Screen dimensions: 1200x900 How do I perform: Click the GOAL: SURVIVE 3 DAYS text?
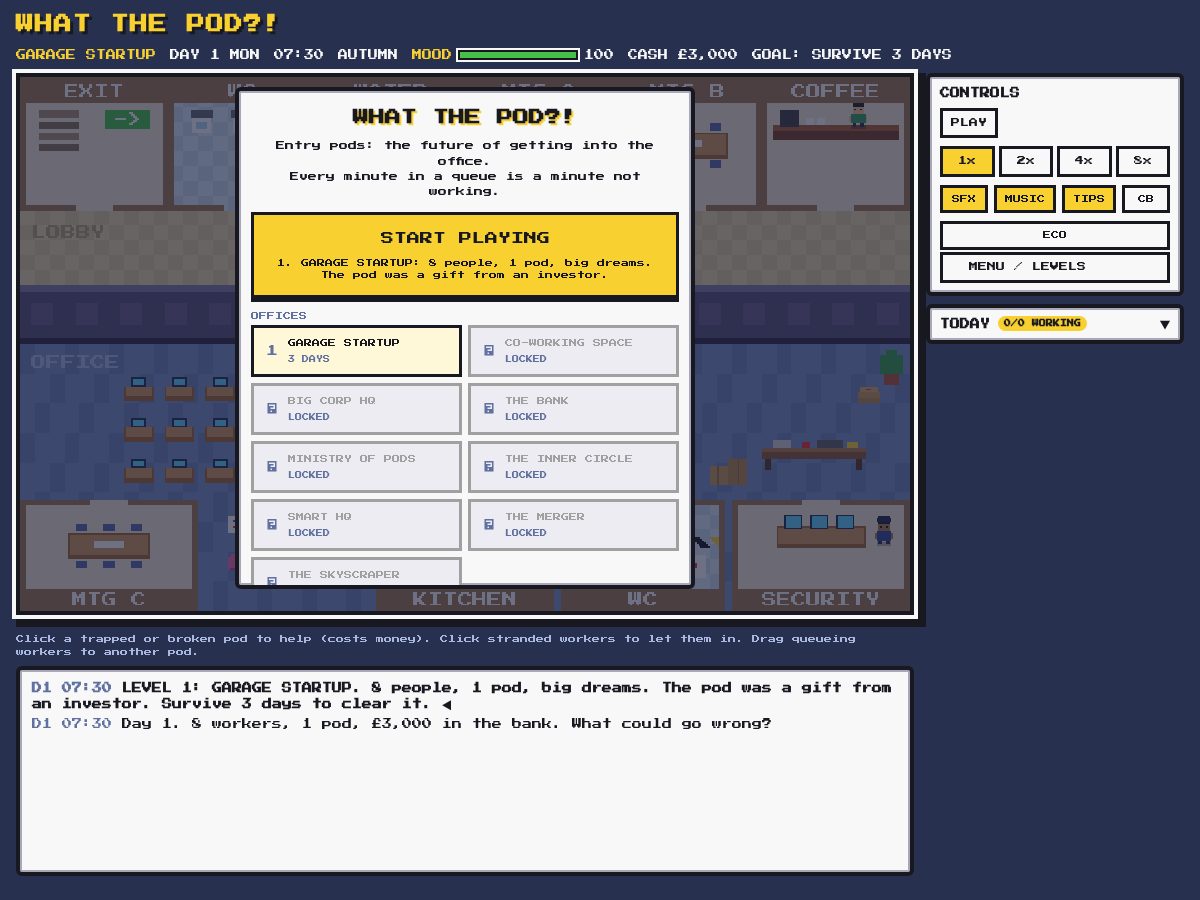[851, 55]
